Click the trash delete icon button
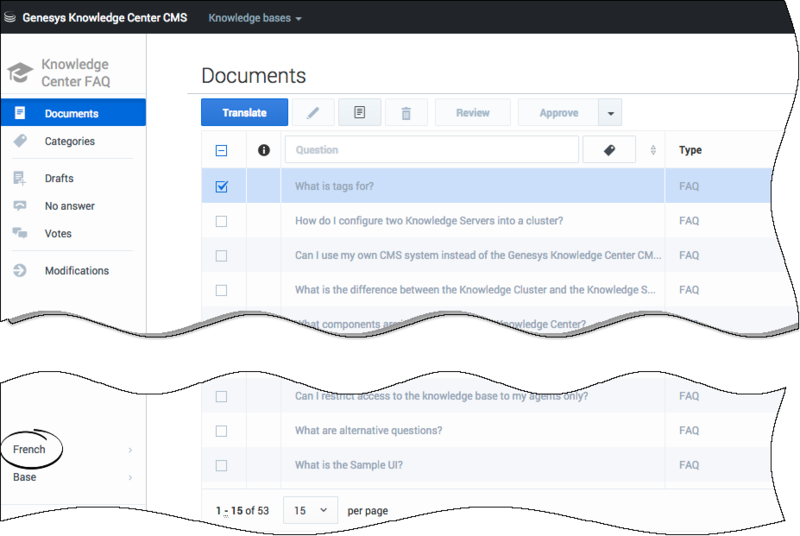Viewport: 800px width, 536px height. coord(406,112)
